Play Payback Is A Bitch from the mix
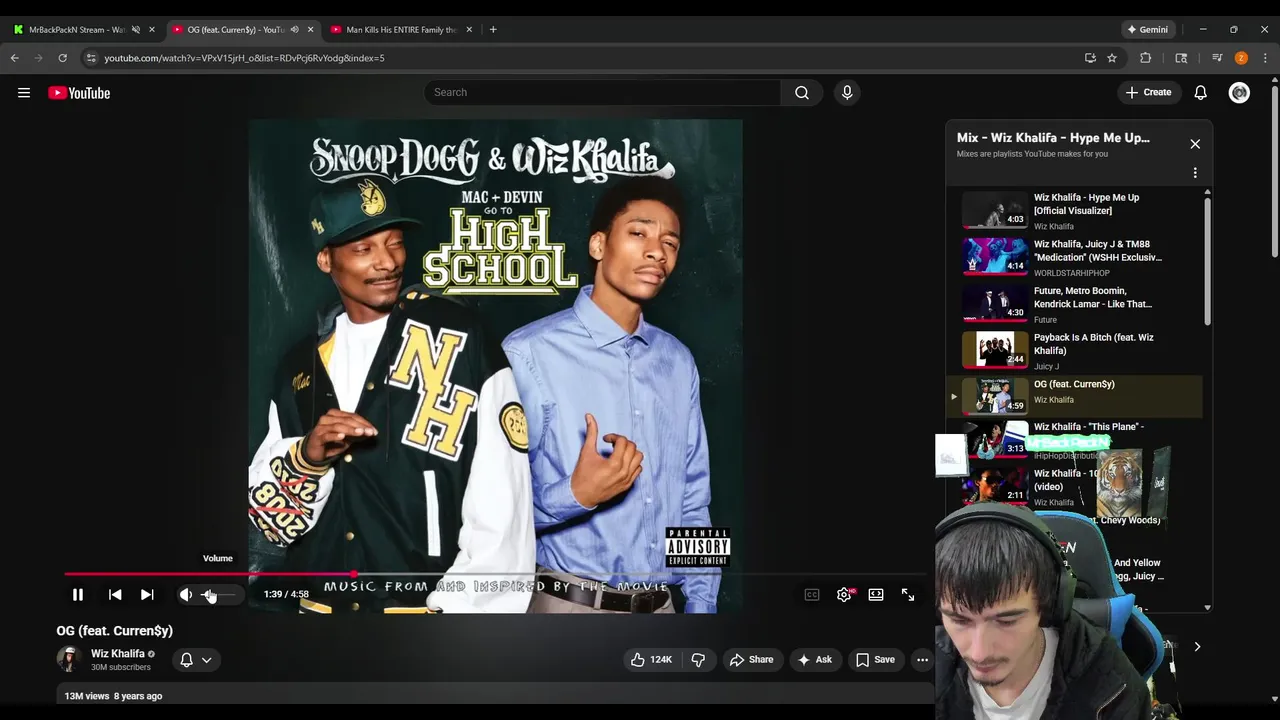Screen dimensions: 1280x720 coord(1075,351)
